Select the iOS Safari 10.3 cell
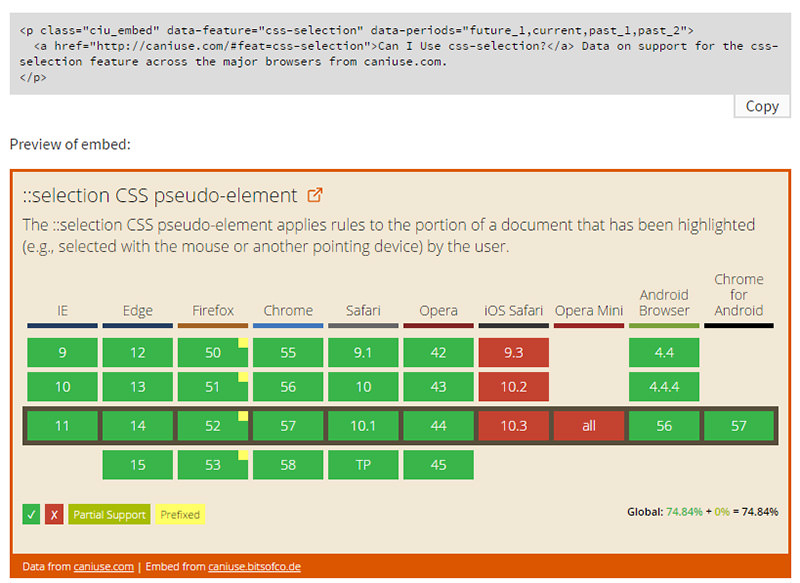 point(514,425)
